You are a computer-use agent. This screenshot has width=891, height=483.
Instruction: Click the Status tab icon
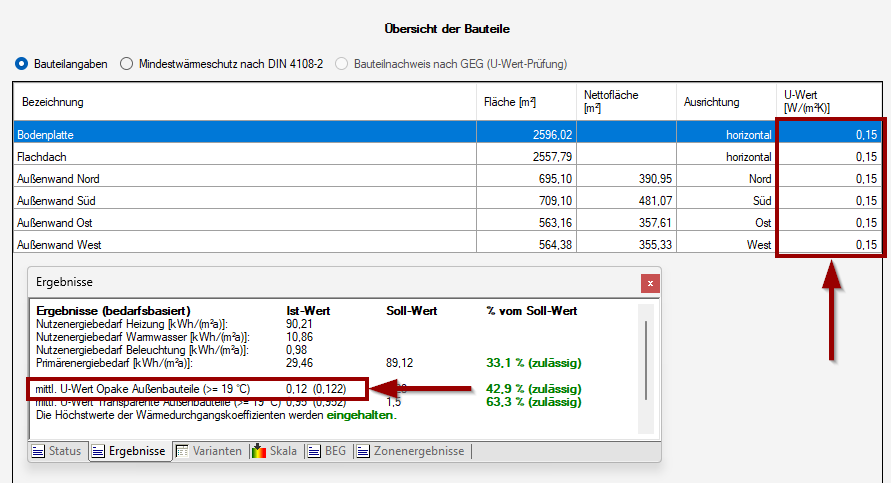(x=39, y=451)
